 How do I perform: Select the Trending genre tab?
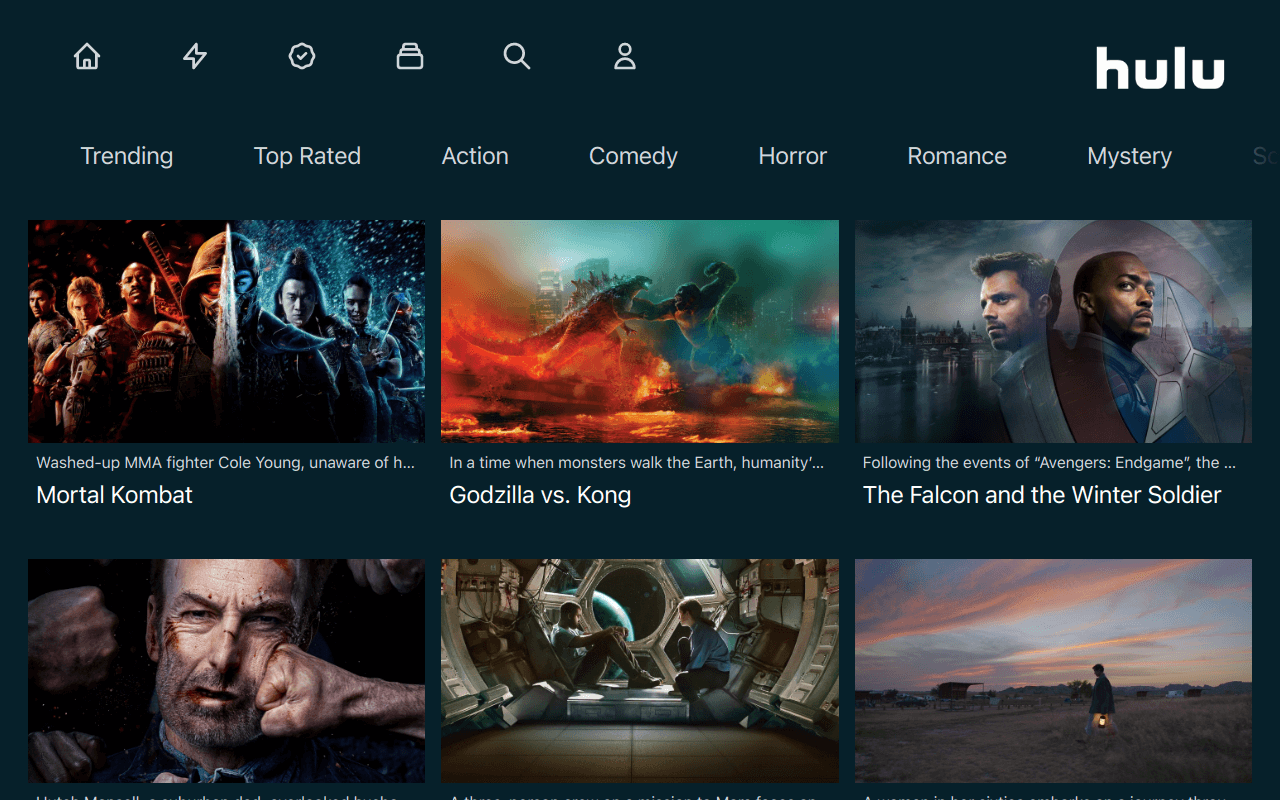[127, 156]
